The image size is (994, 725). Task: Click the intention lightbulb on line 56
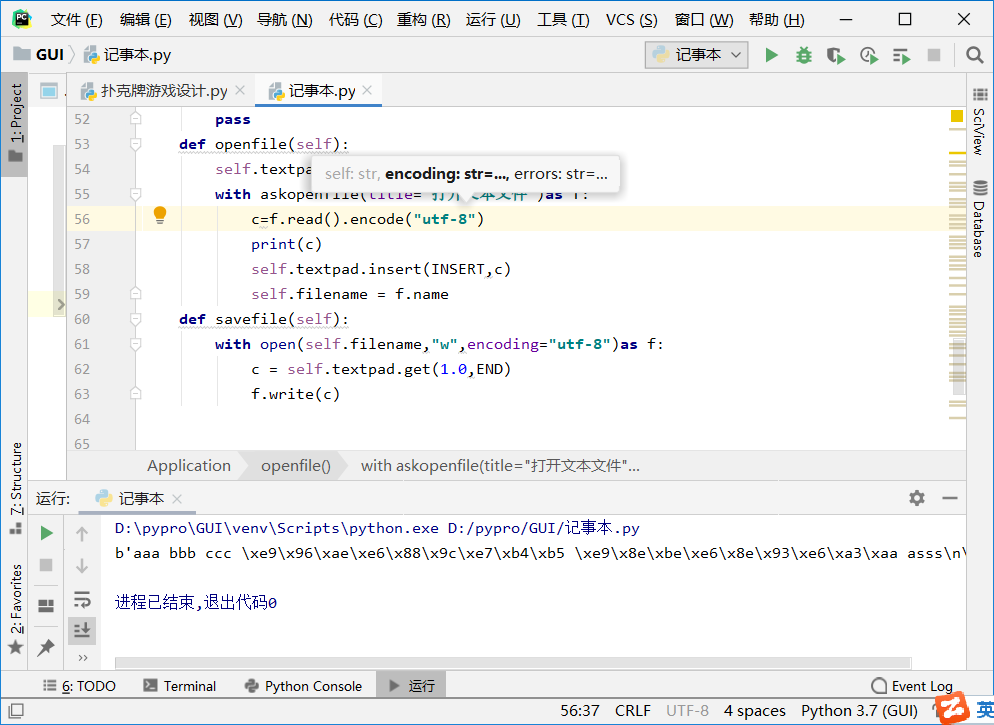pyautogui.click(x=160, y=215)
